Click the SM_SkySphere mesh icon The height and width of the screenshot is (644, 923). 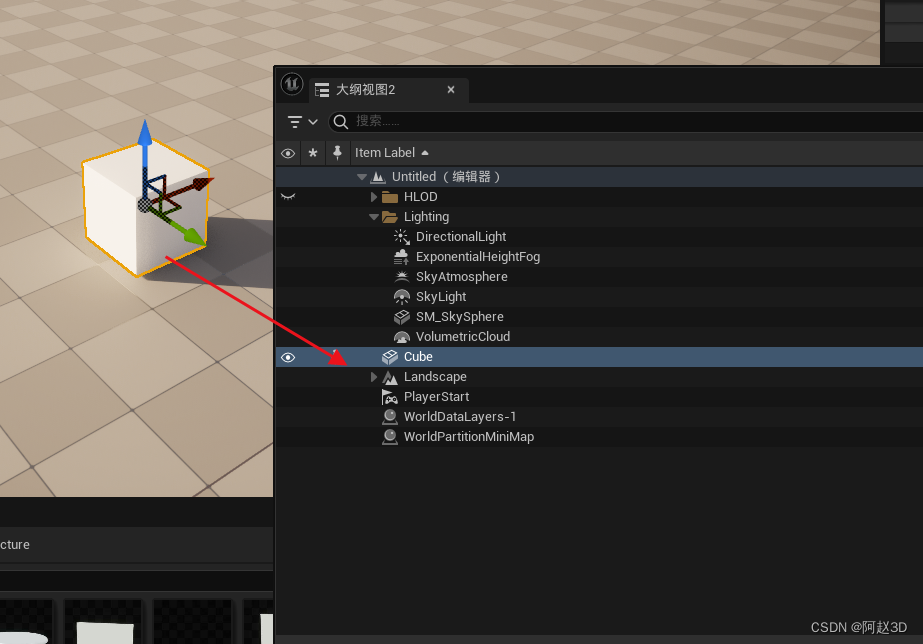(401, 317)
